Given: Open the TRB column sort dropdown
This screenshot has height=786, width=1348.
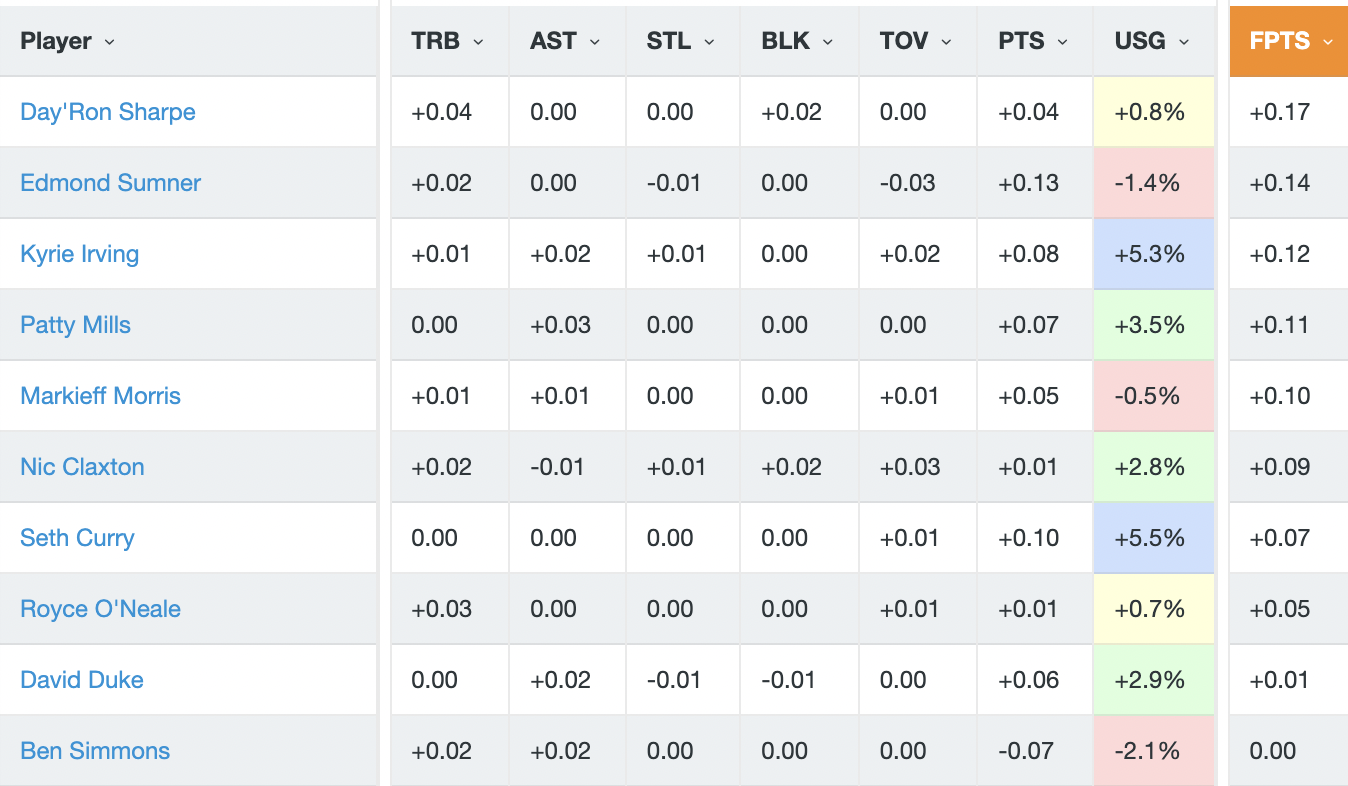Looking at the screenshot, I should (x=479, y=41).
